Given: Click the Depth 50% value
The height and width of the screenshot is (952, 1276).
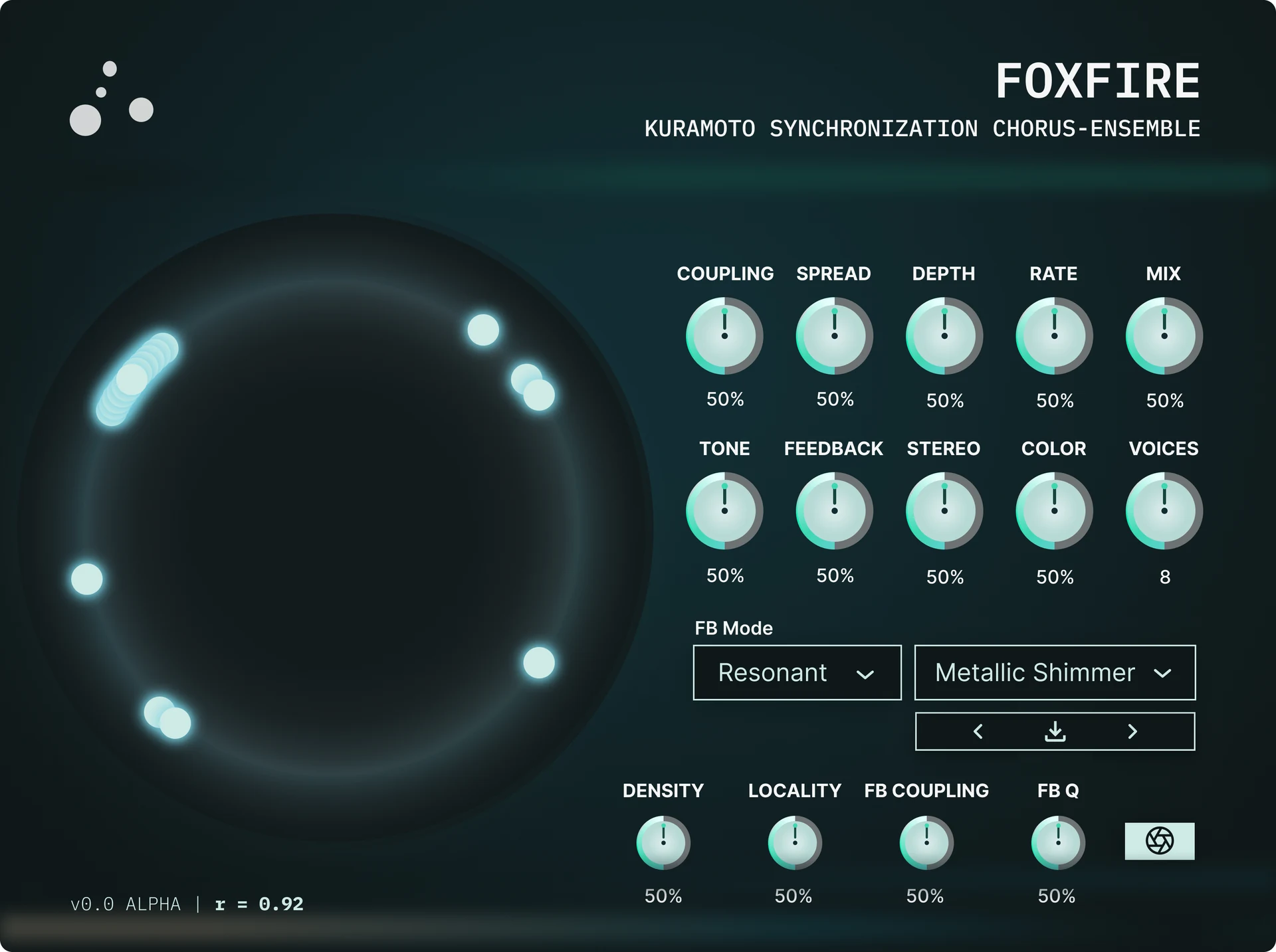Looking at the screenshot, I should pos(945,401).
